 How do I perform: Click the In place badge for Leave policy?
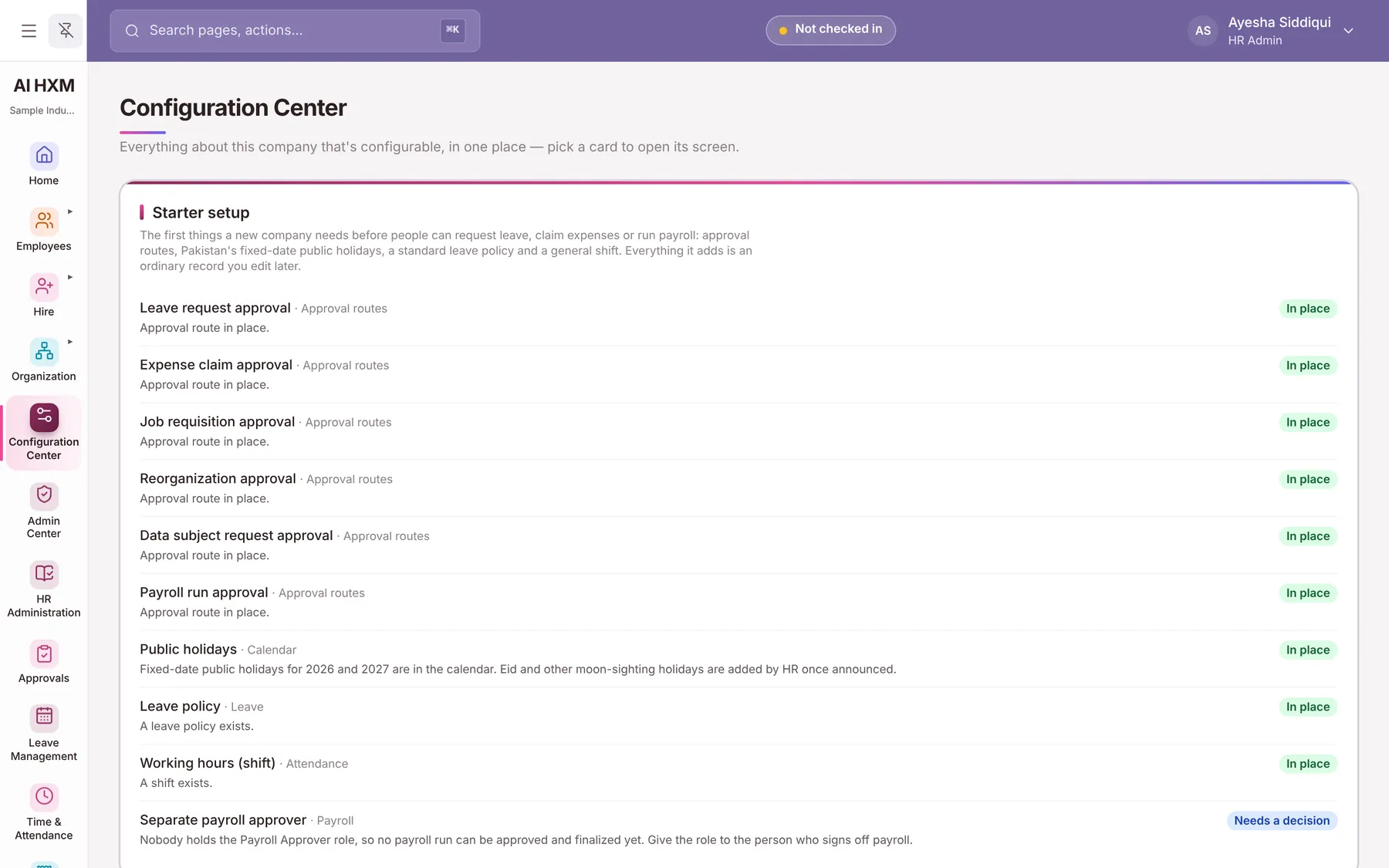(1308, 707)
